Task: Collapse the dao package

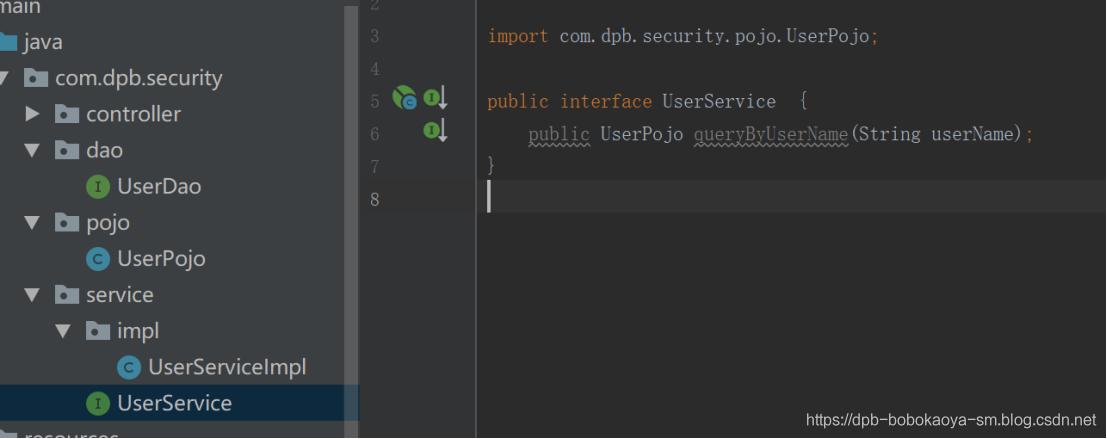Action: point(32,150)
